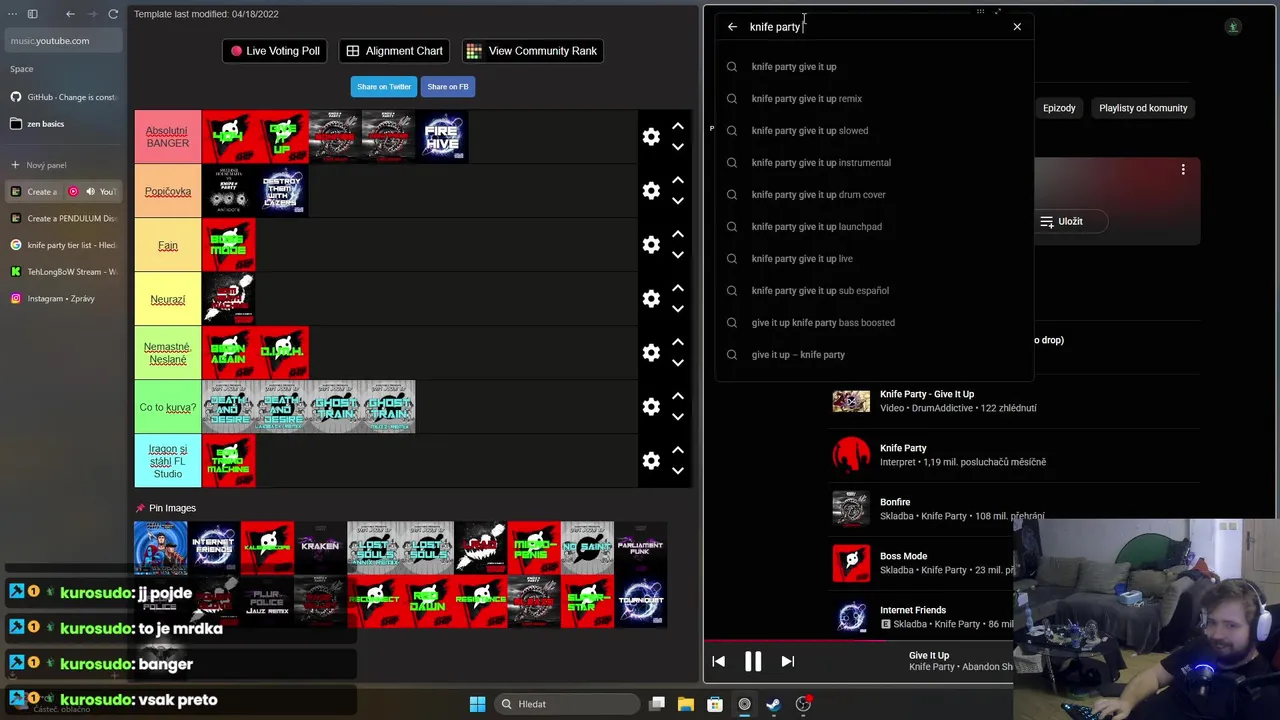Toggle browser sidebar panel icon

click(32, 14)
